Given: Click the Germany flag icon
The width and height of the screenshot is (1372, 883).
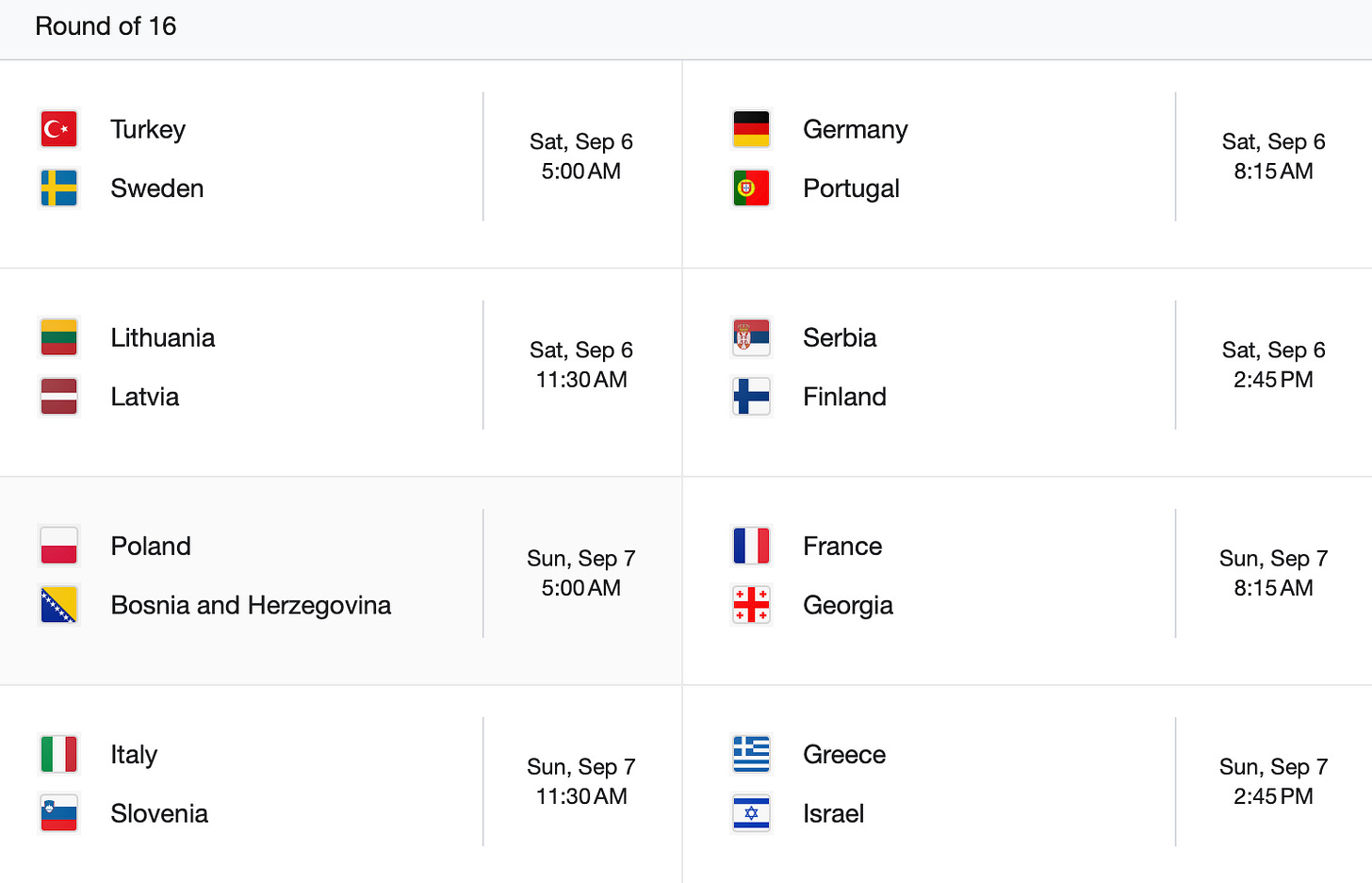Looking at the screenshot, I should pyautogui.click(x=751, y=129).
